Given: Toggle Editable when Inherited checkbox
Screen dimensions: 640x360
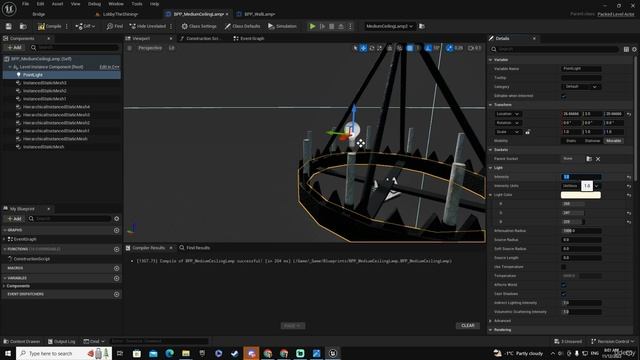Looking at the screenshot, I should click(x=564, y=96).
